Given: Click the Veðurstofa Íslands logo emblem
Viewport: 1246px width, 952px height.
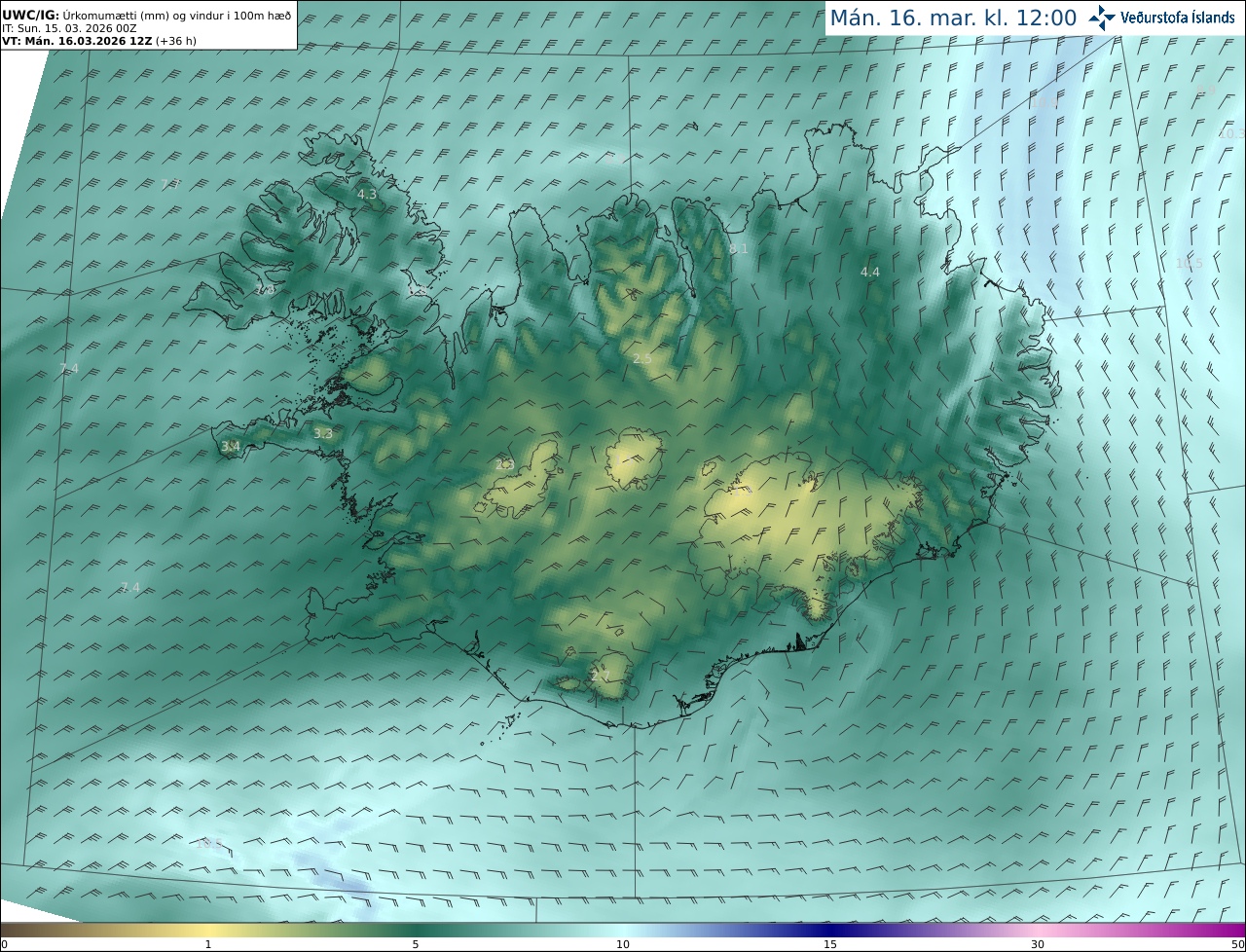Looking at the screenshot, I should [1102, 18].
